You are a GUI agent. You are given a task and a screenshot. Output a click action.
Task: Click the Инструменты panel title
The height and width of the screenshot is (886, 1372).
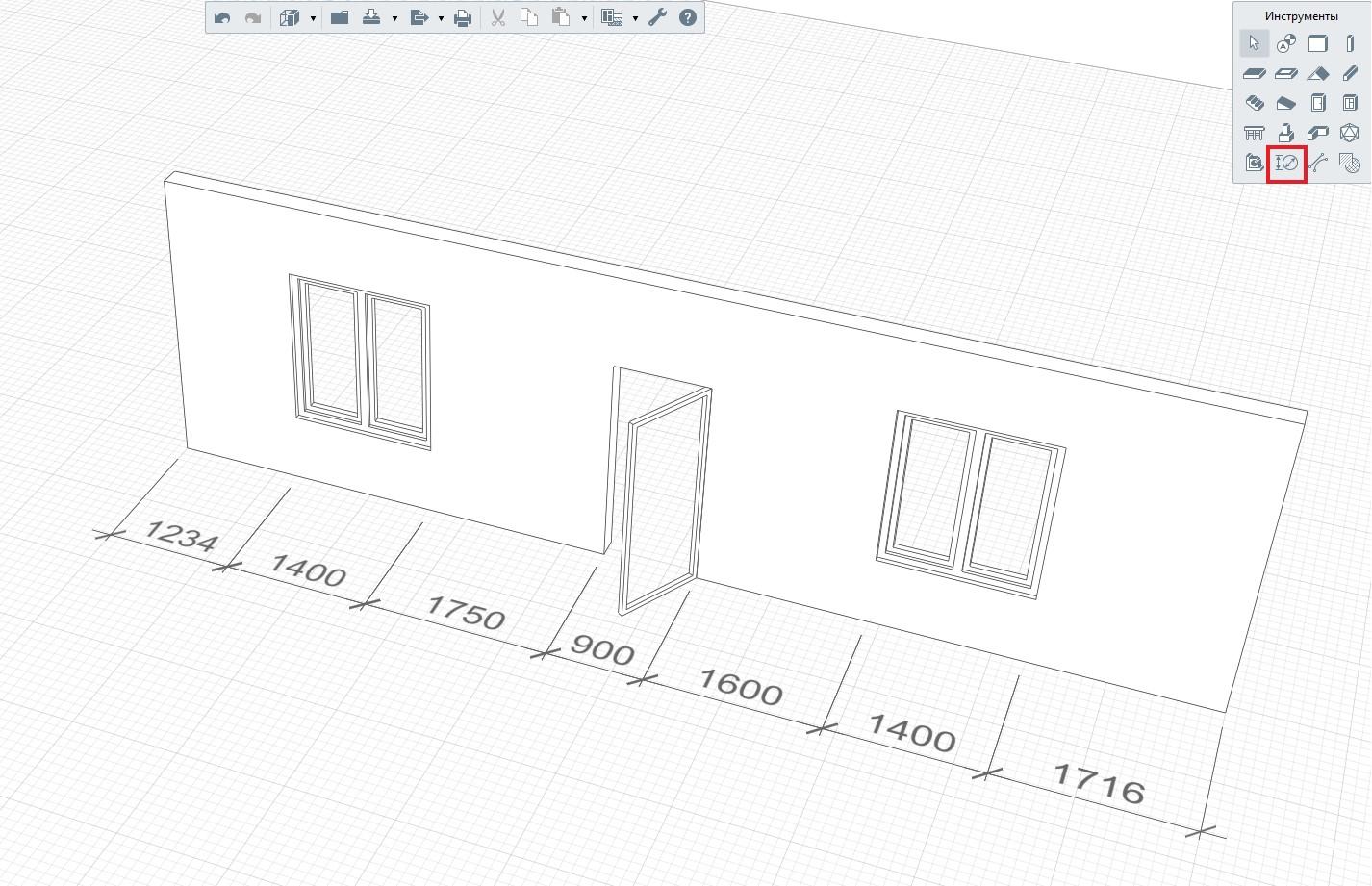click(x=1301, y=16)
